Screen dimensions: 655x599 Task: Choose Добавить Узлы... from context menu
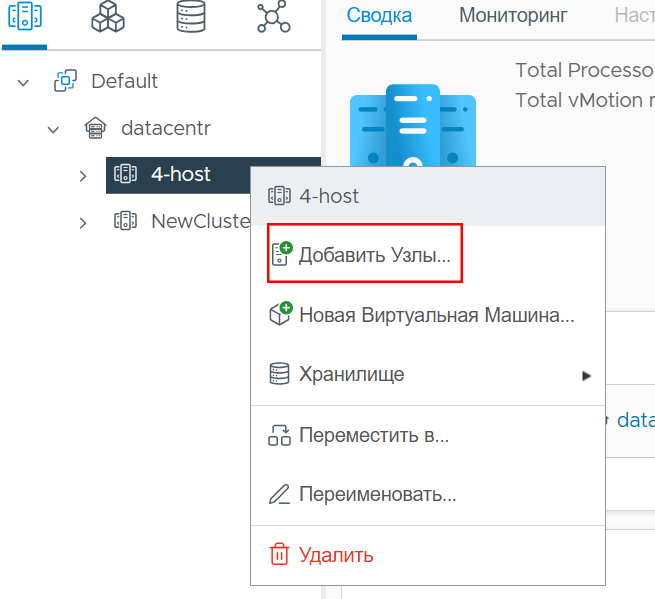[x=428, y=254]
